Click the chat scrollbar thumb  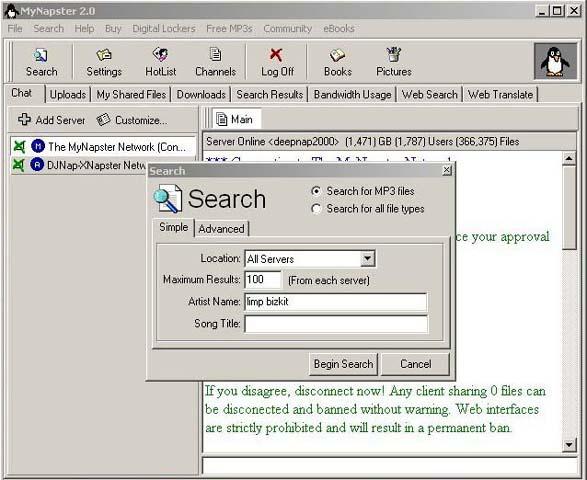click(569, 208)
